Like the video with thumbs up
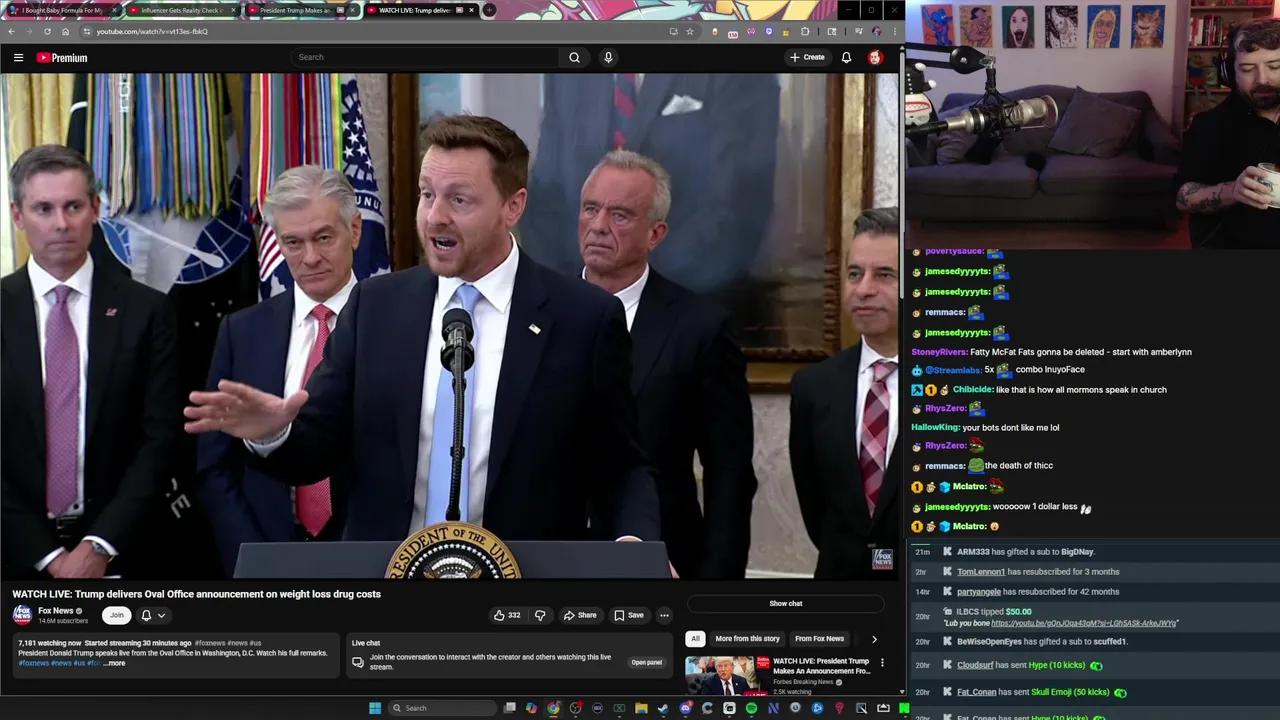This screenshot has width=1280, height=720. (x=507, y=615)
